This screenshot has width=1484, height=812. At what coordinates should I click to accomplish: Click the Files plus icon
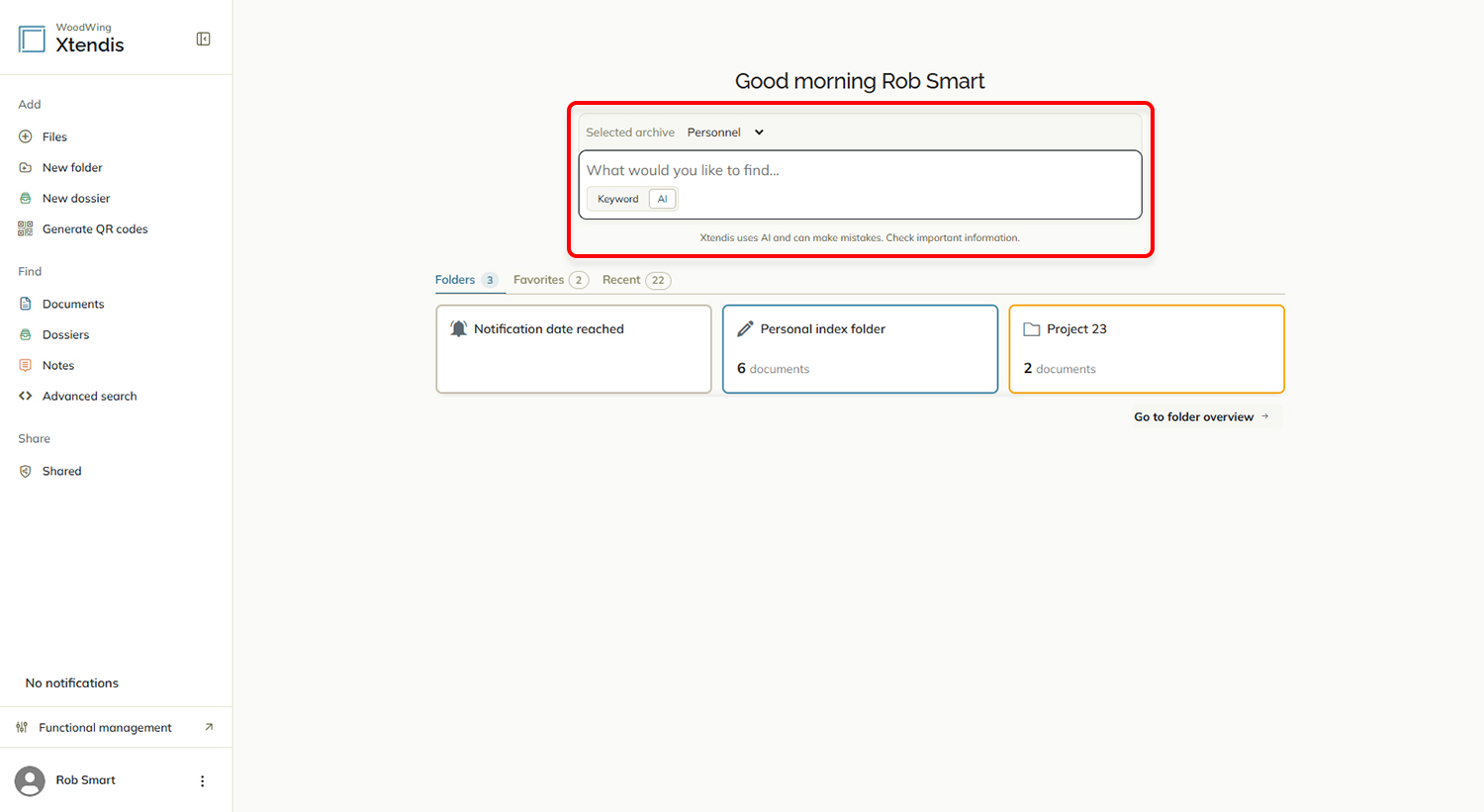26,136
